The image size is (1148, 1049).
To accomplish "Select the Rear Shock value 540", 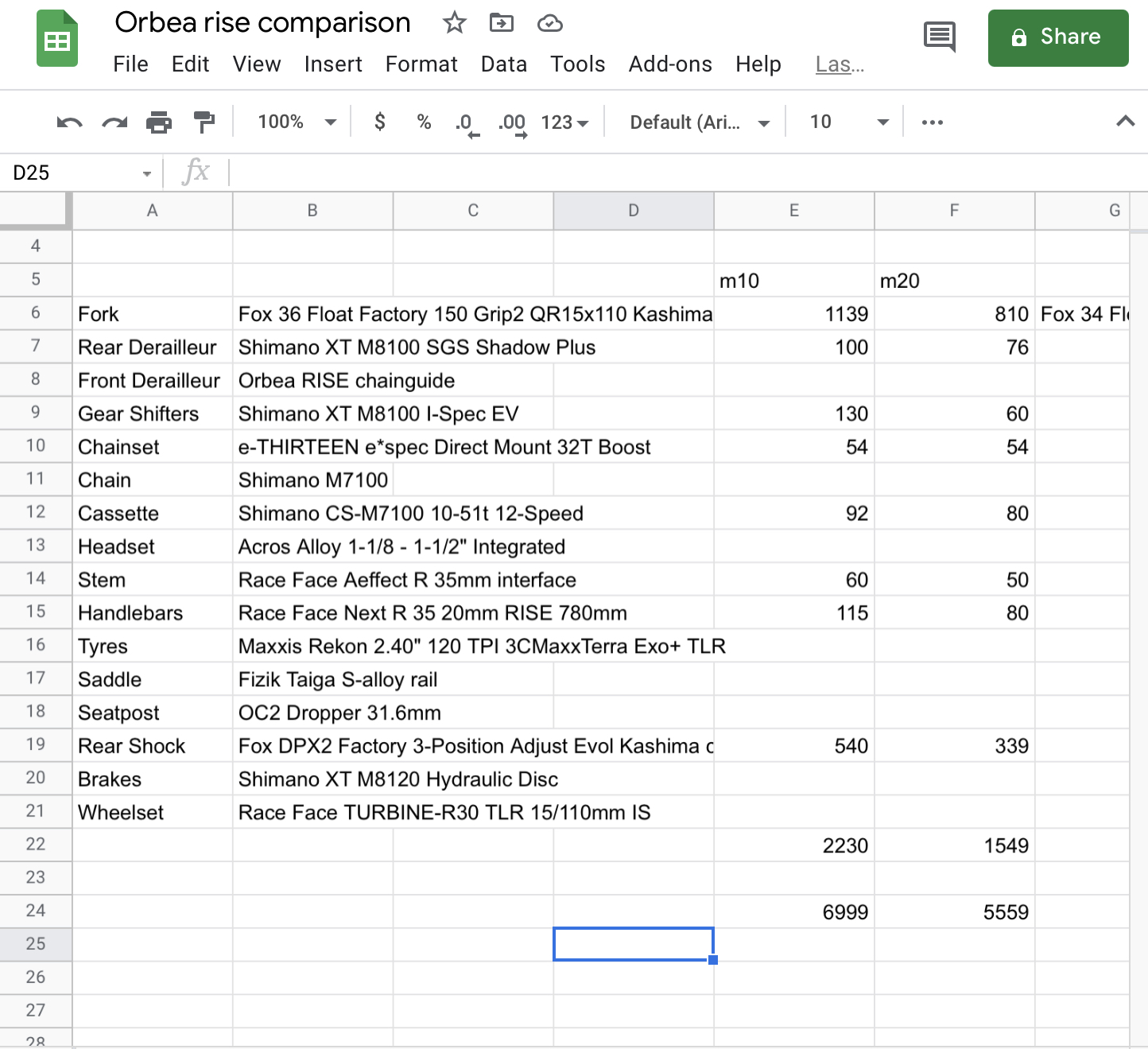I will point(794,746).
